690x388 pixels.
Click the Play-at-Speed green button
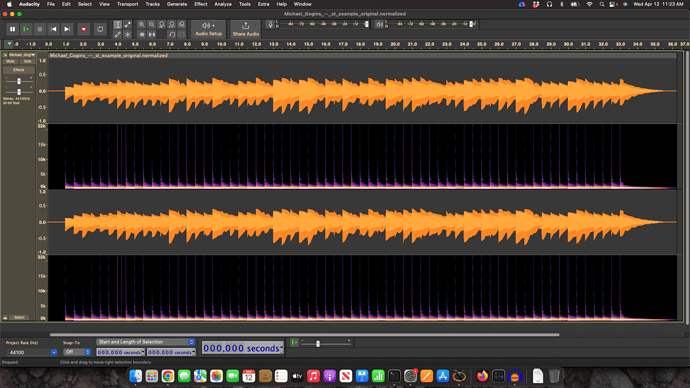pyautogui.click(x=294, y=342)
